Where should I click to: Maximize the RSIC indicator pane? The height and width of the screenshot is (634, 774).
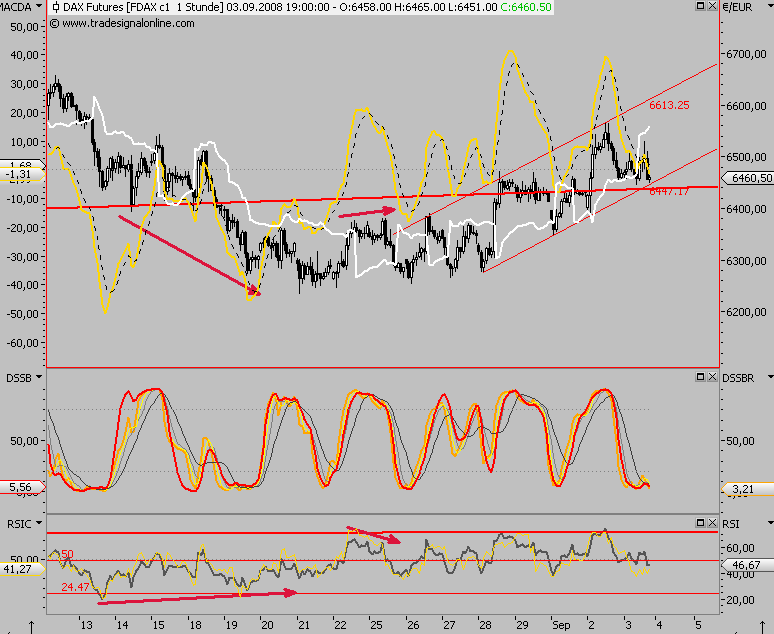pos(700,522)
